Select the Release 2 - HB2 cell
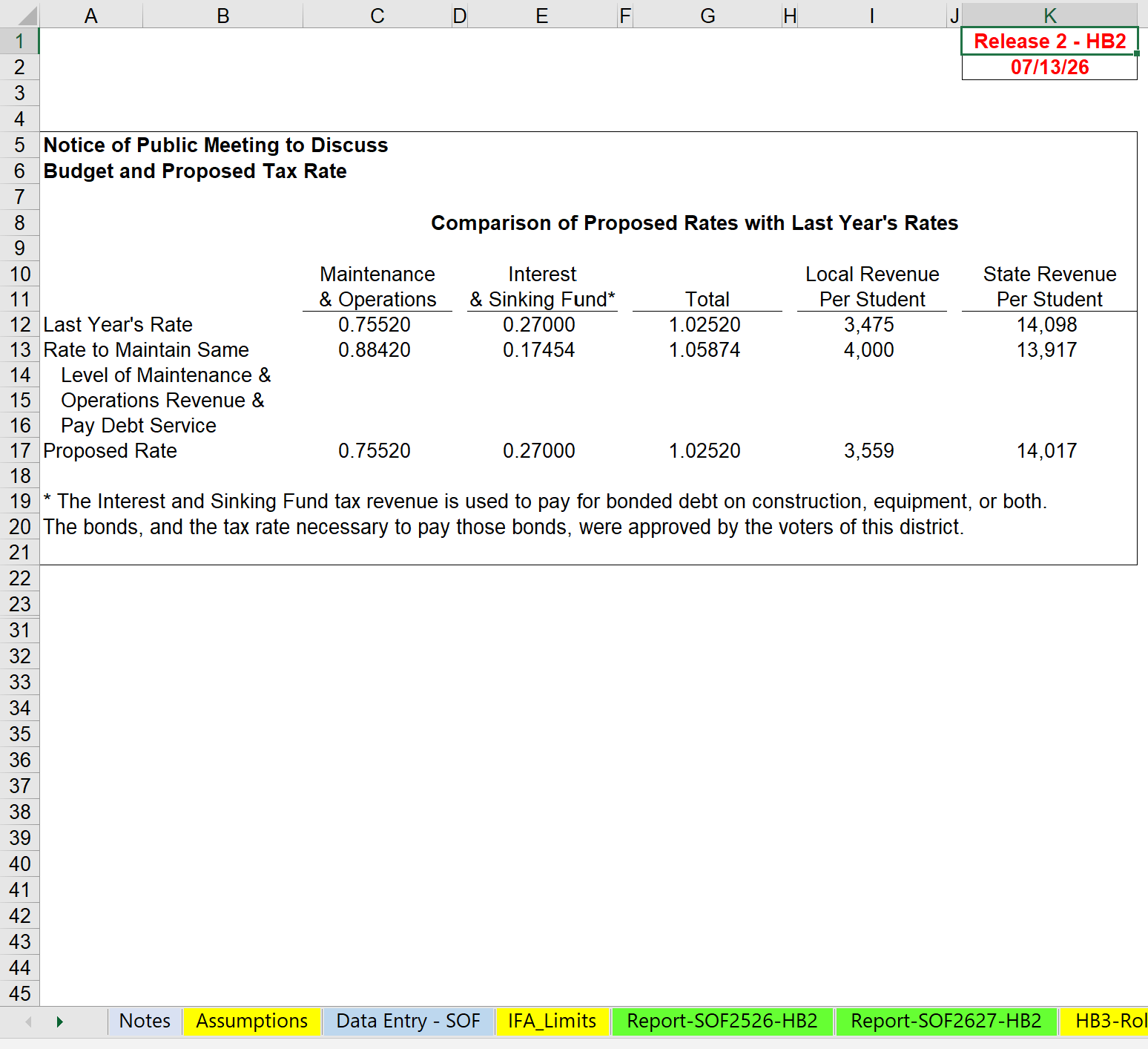 [x=1049, y=41]
